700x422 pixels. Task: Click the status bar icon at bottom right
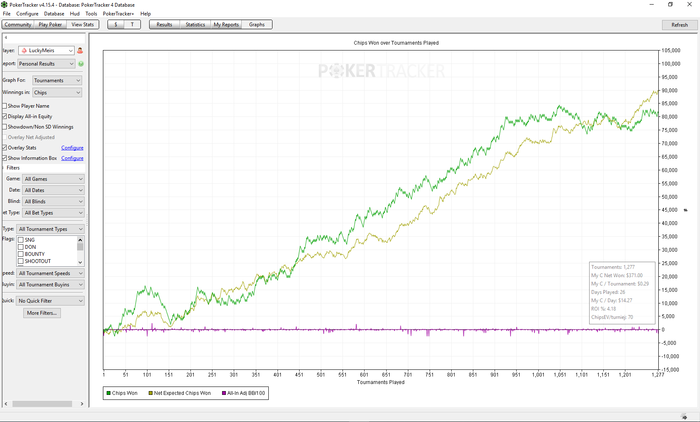click(684, 416)
